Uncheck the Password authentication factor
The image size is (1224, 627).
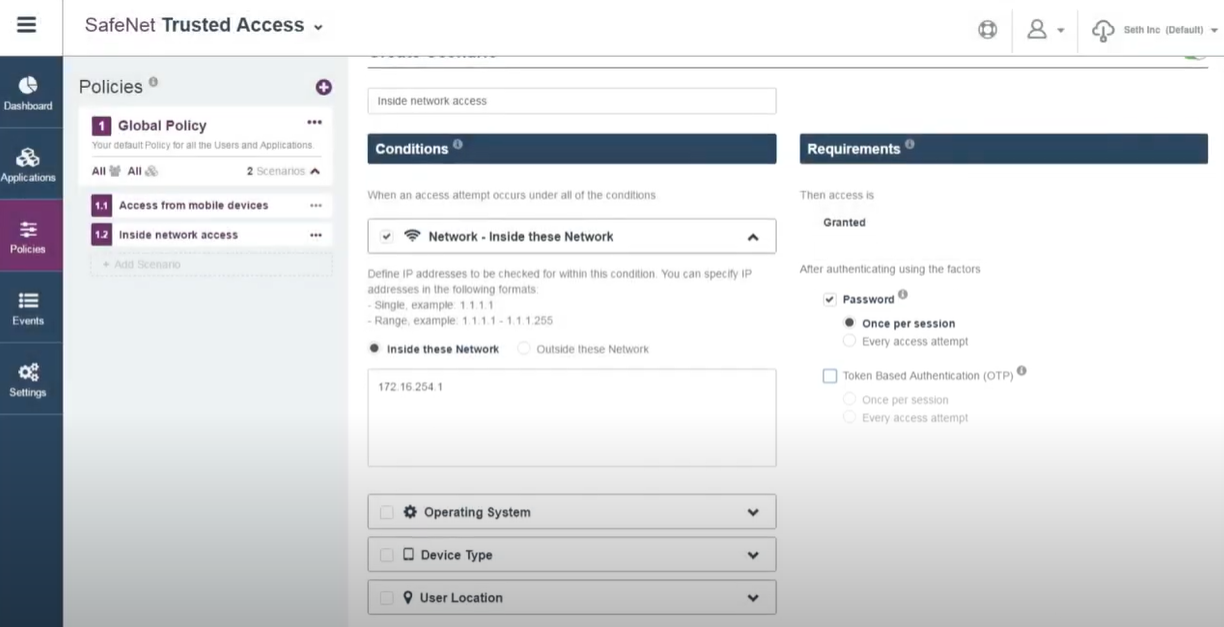point(830,298)
